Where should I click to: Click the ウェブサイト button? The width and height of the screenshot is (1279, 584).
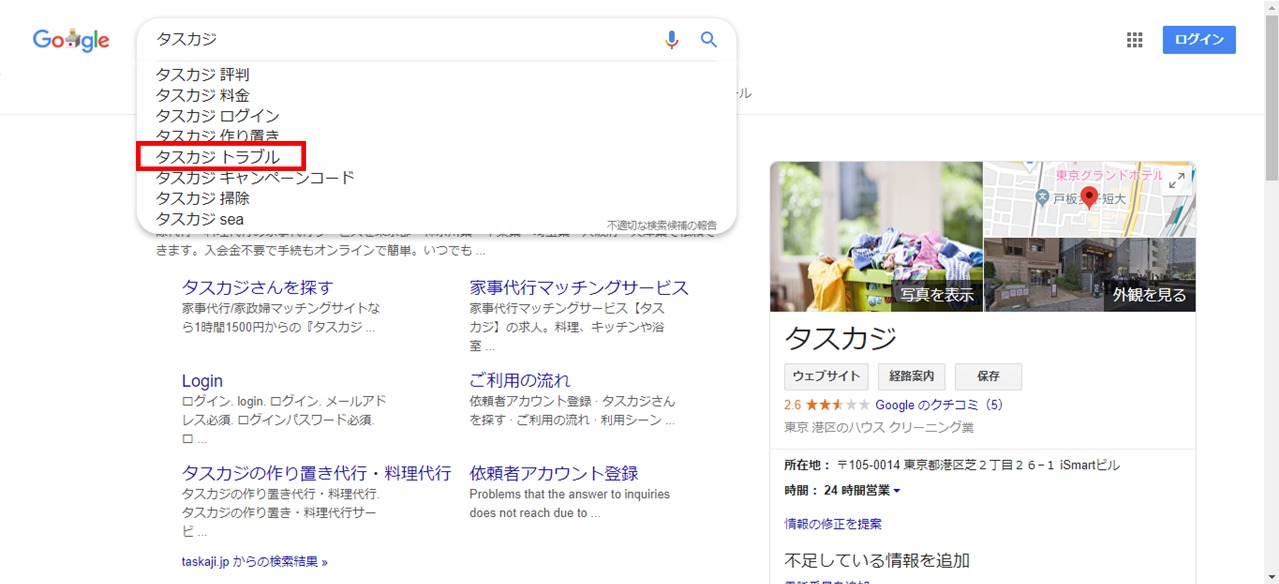tap(826, 376)
